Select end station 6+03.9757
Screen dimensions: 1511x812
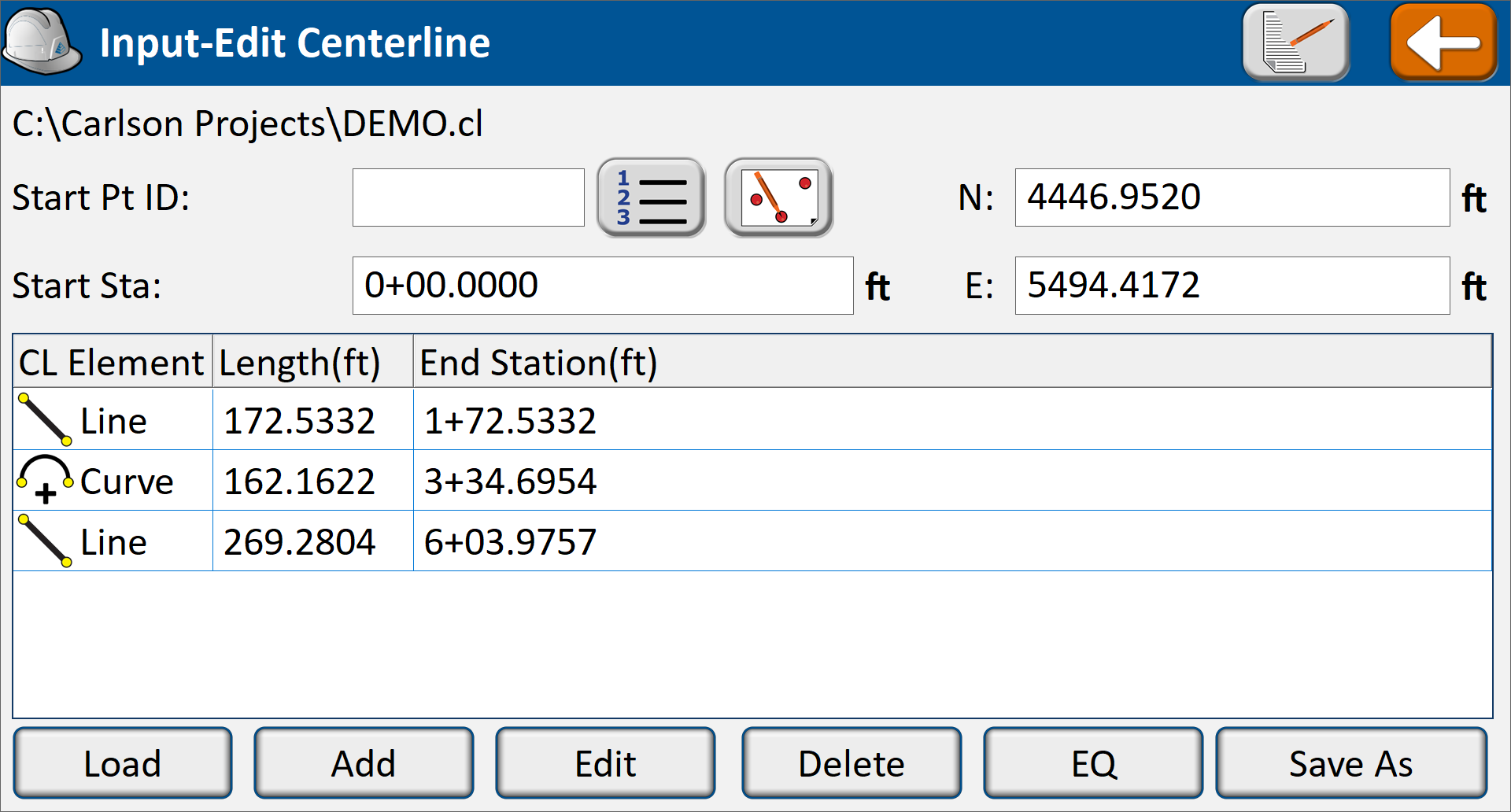point(510,542)
